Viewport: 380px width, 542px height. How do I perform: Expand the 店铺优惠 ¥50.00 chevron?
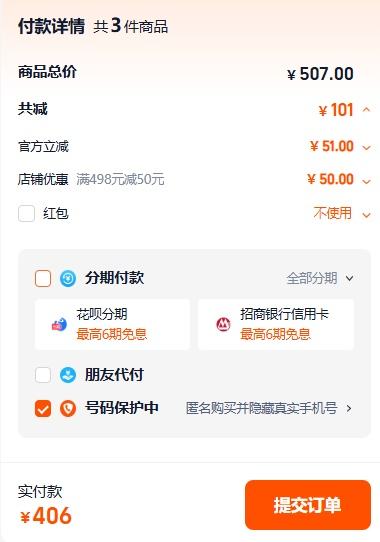[366, 181]
